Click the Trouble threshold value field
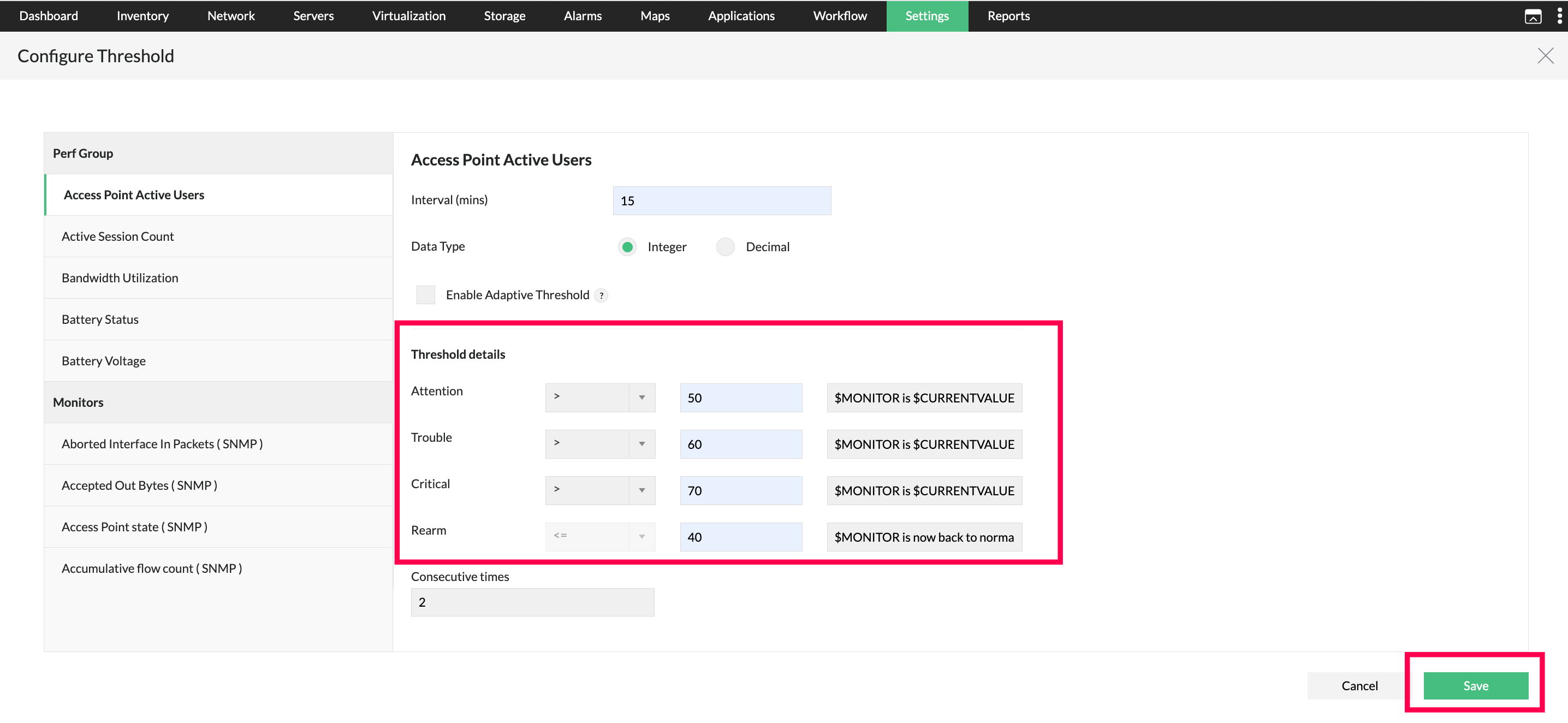The height and width of the screenshot is (723, 1568). [x=741, y=443]
